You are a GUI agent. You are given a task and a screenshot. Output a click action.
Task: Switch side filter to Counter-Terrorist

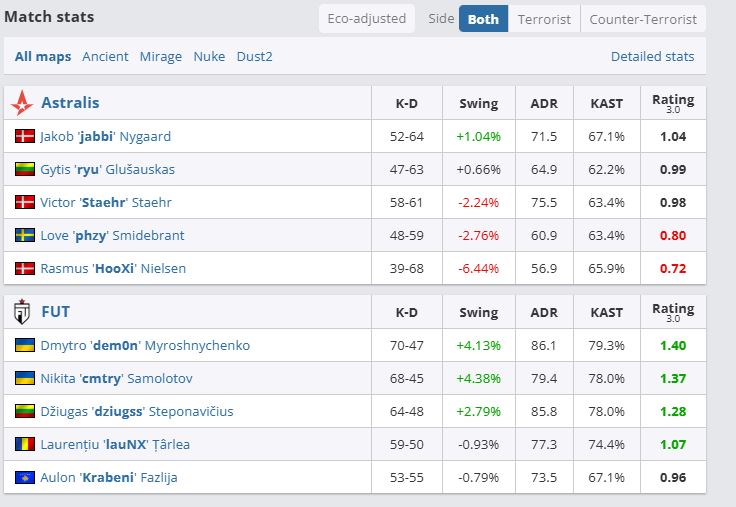[x=643, y=19]
